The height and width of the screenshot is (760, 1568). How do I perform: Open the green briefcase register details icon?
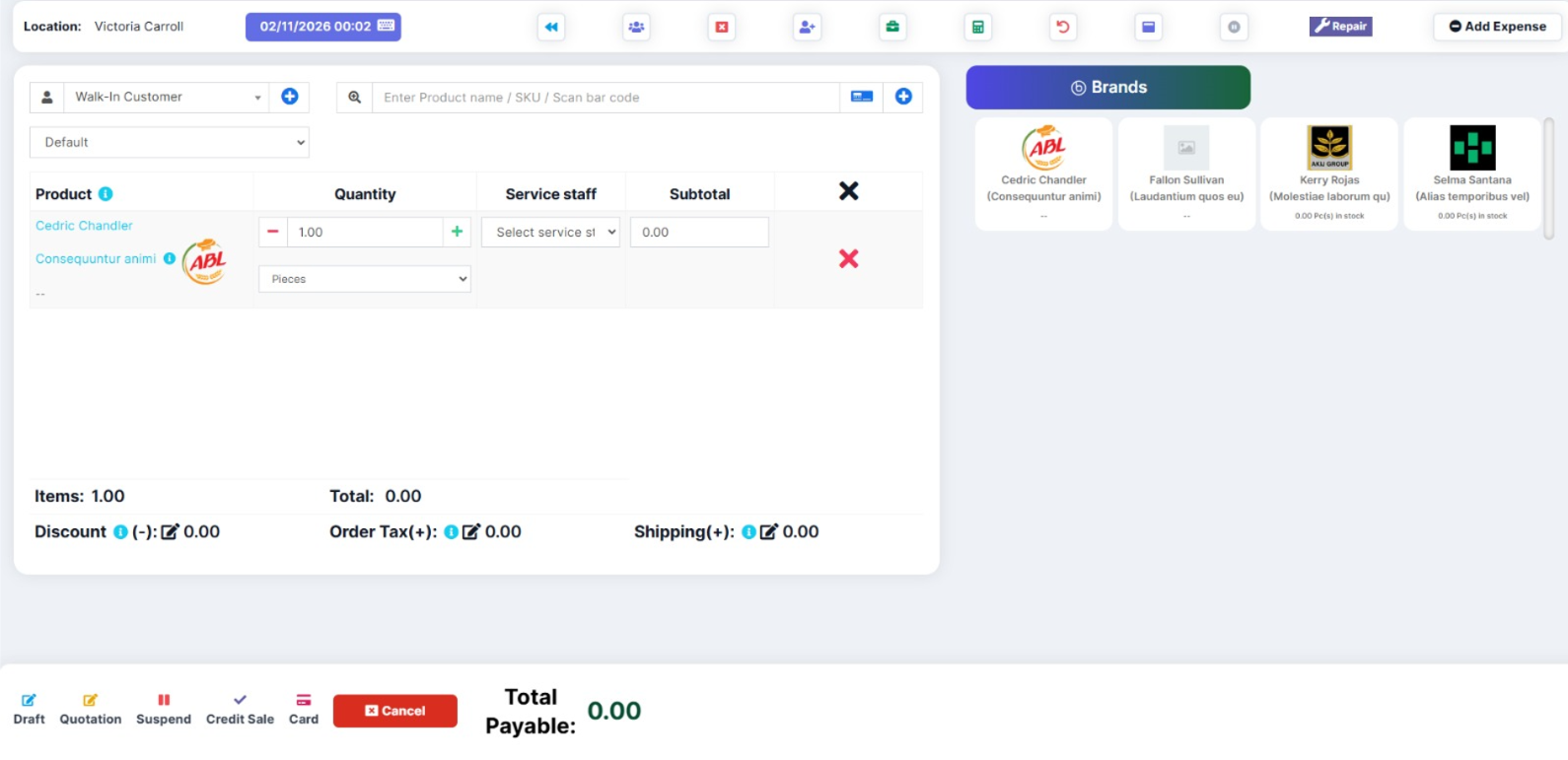click(892, 27)
